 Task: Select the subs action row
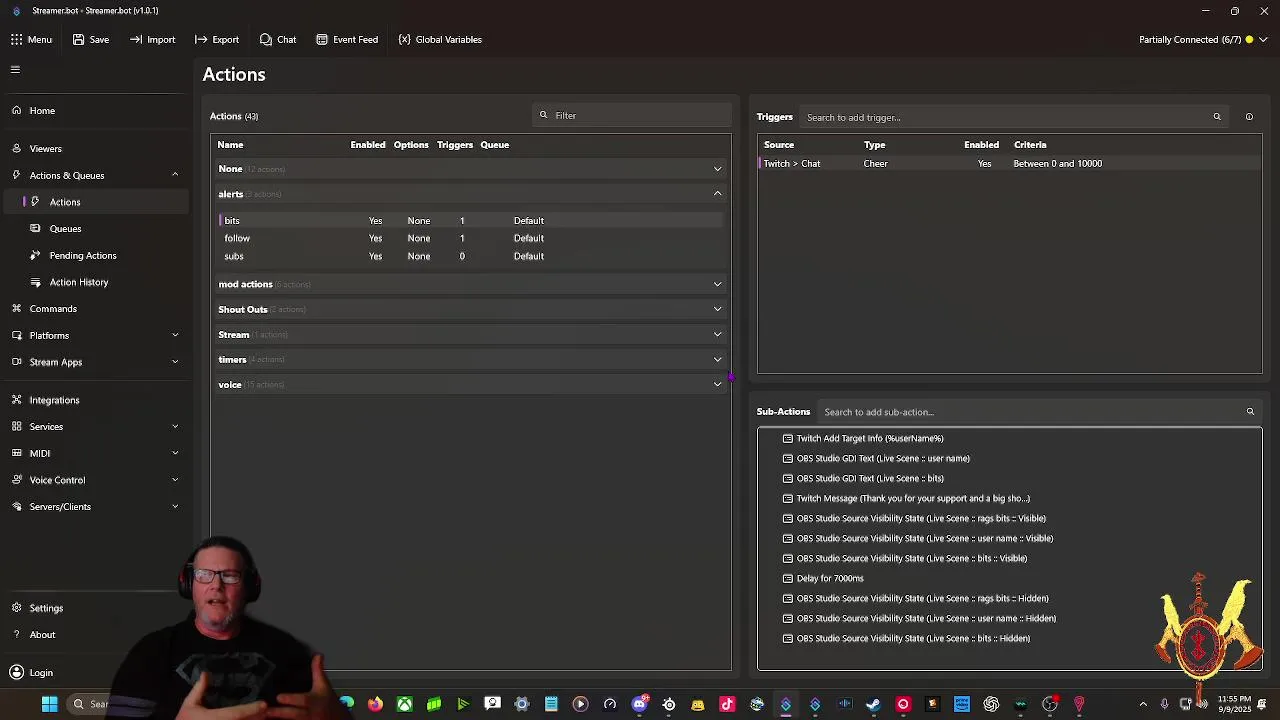pos(470,256)
